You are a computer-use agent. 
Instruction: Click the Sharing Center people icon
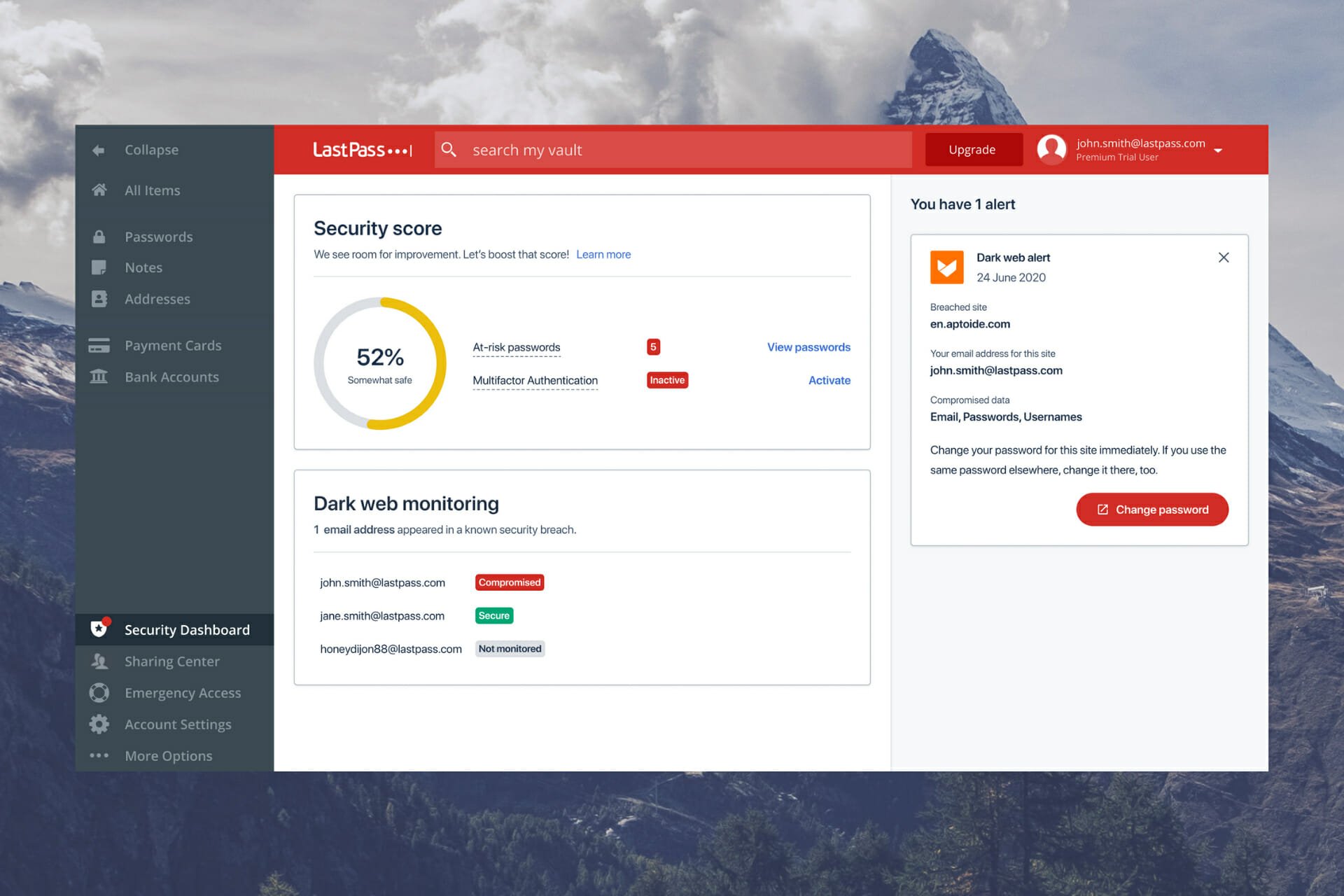point(99,661)
